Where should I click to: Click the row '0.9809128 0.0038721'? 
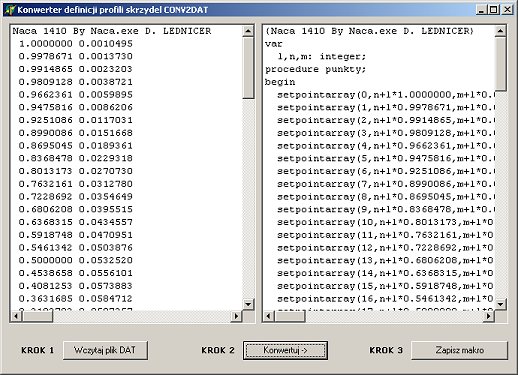point(76,82)
